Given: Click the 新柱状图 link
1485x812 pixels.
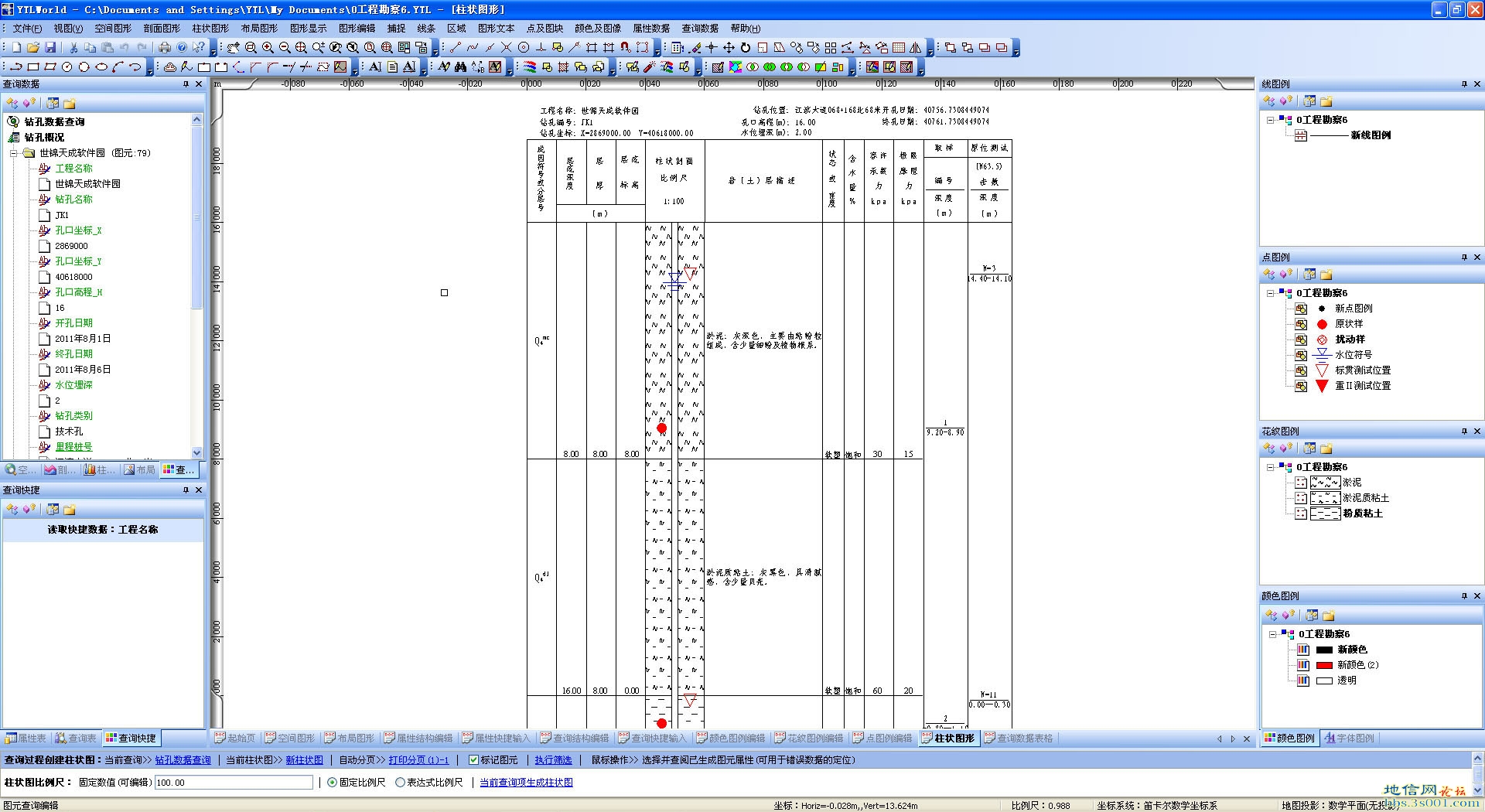Looking at the screenshot, I should tap(304, 760).
